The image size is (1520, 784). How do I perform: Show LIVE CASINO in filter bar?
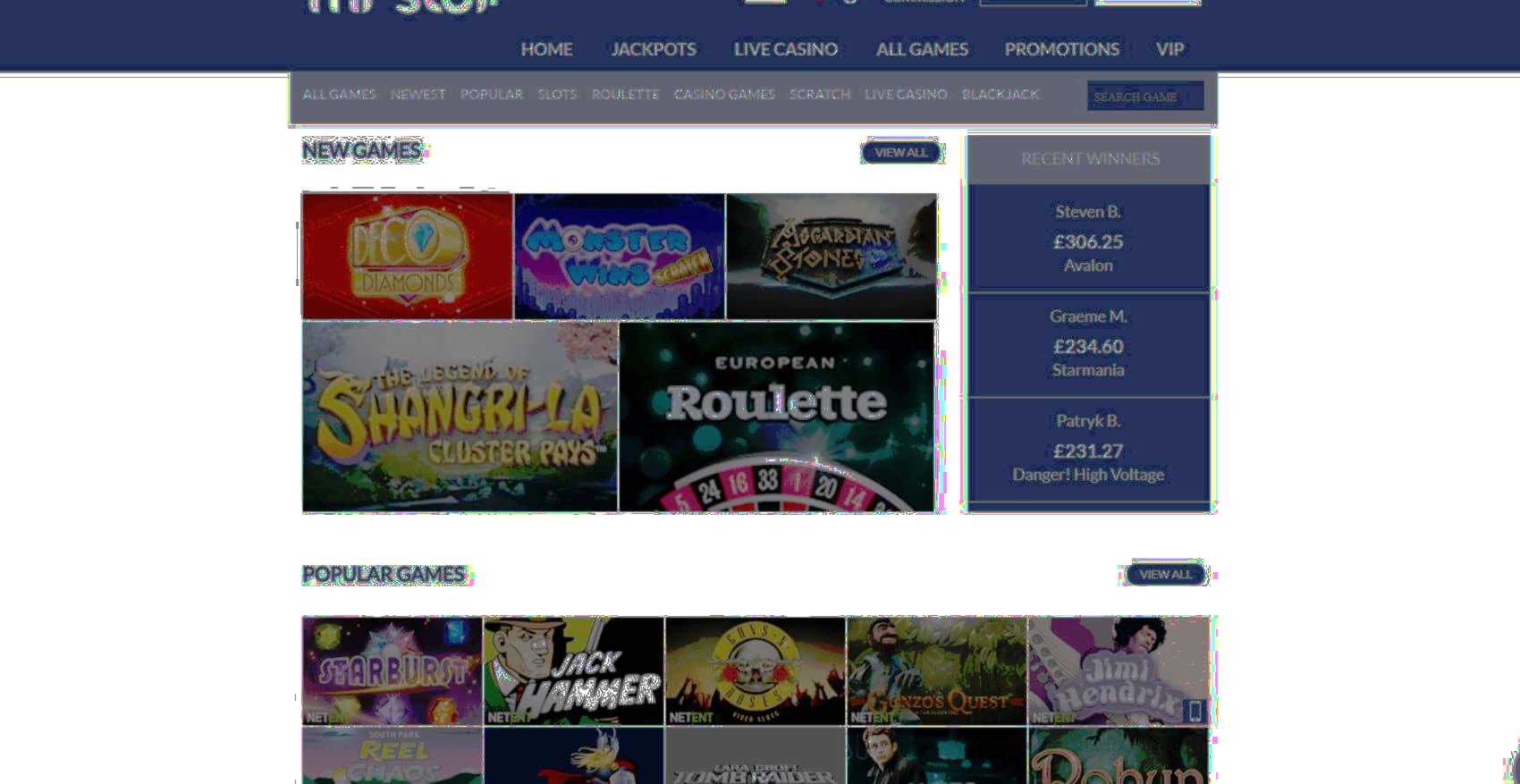coord(906,94)
